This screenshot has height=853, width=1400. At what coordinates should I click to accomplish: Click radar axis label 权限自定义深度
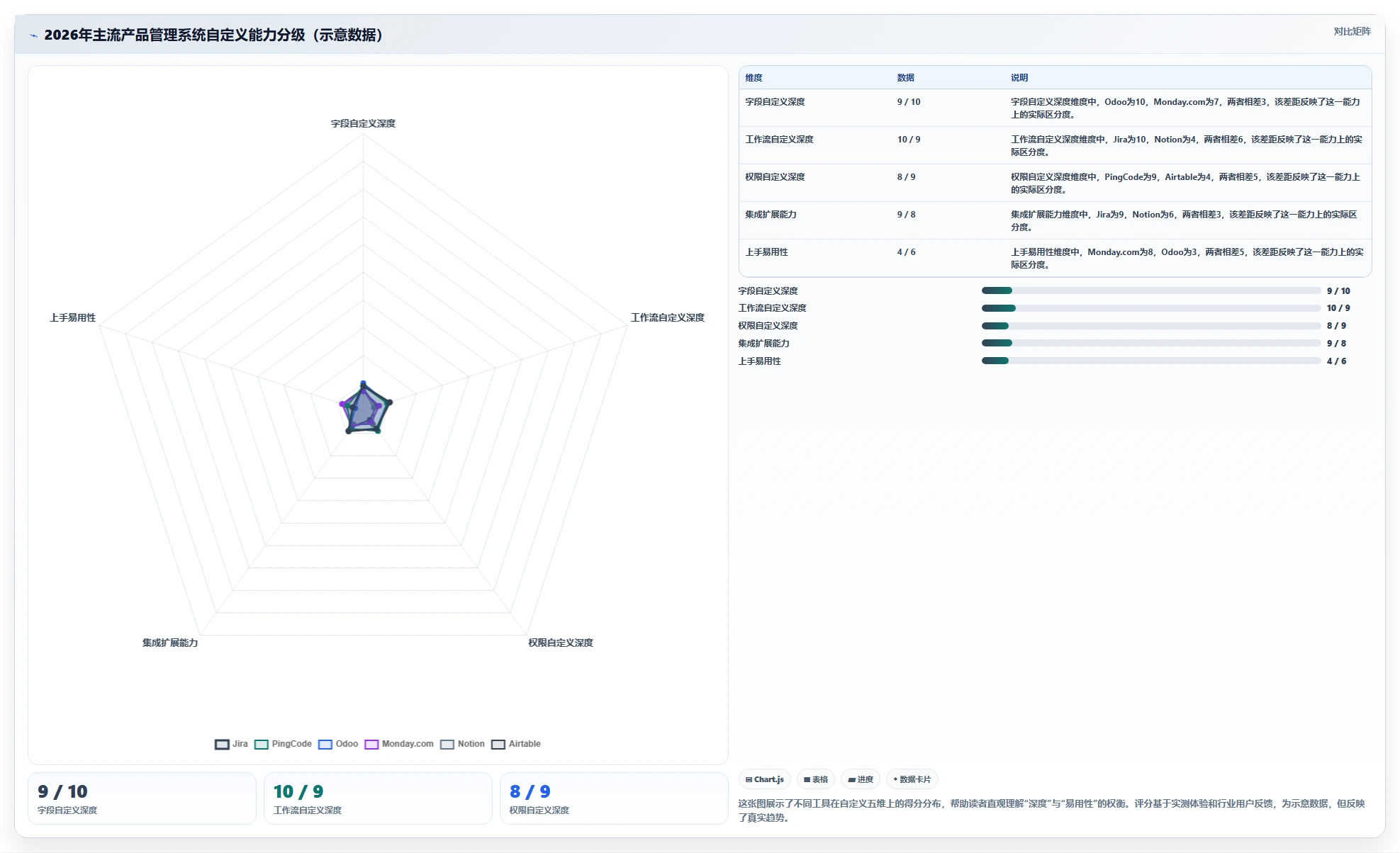coord(560,643)
